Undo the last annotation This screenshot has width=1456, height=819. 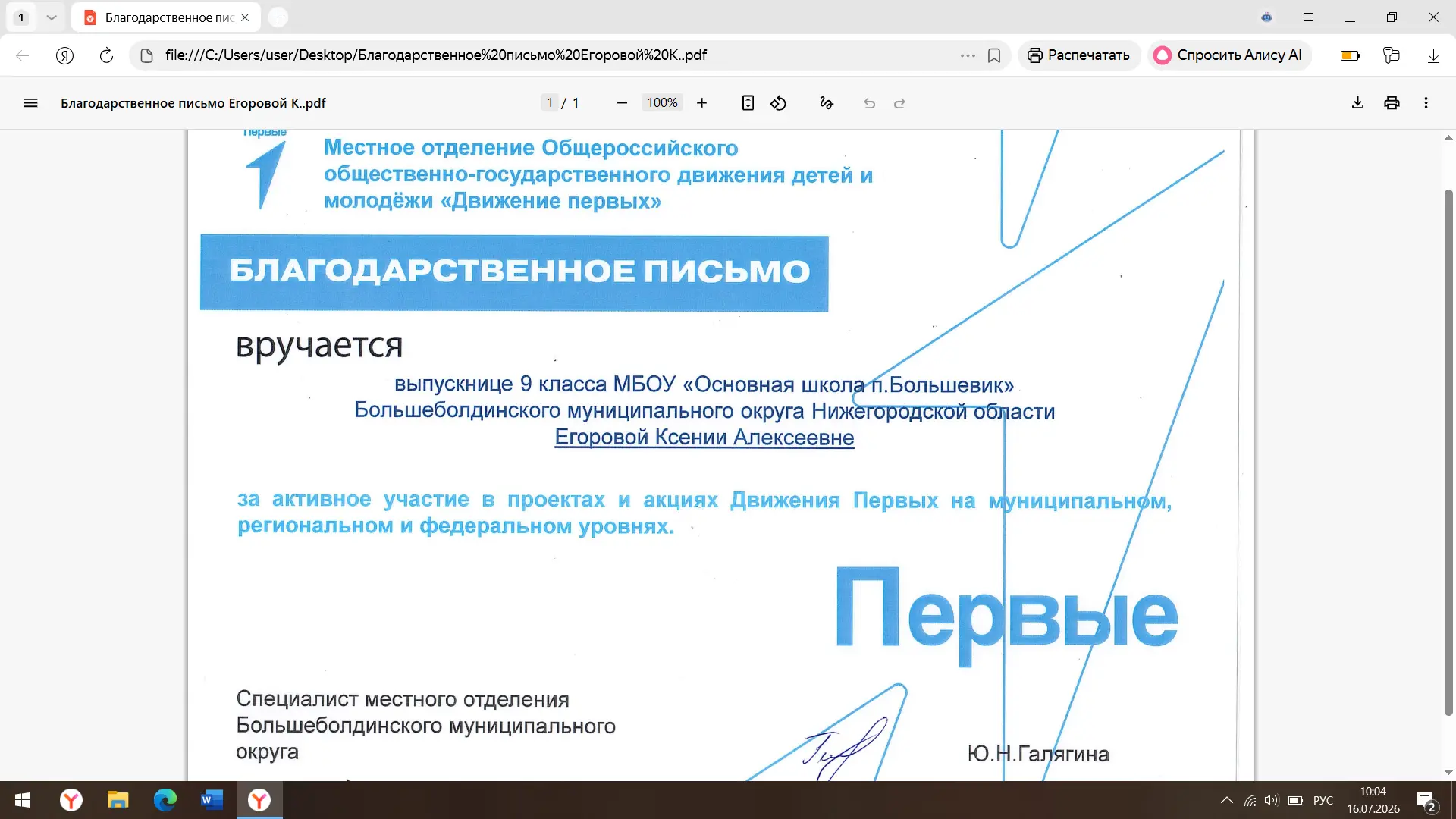point(870,103)
